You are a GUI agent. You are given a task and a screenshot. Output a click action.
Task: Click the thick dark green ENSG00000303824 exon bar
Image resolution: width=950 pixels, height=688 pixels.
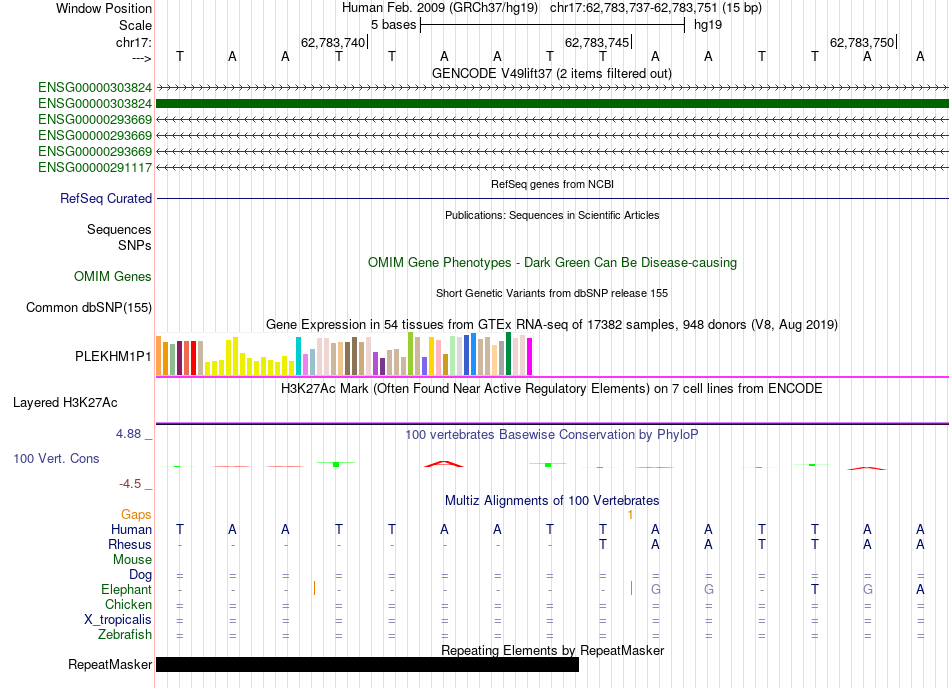pos(552,104)
